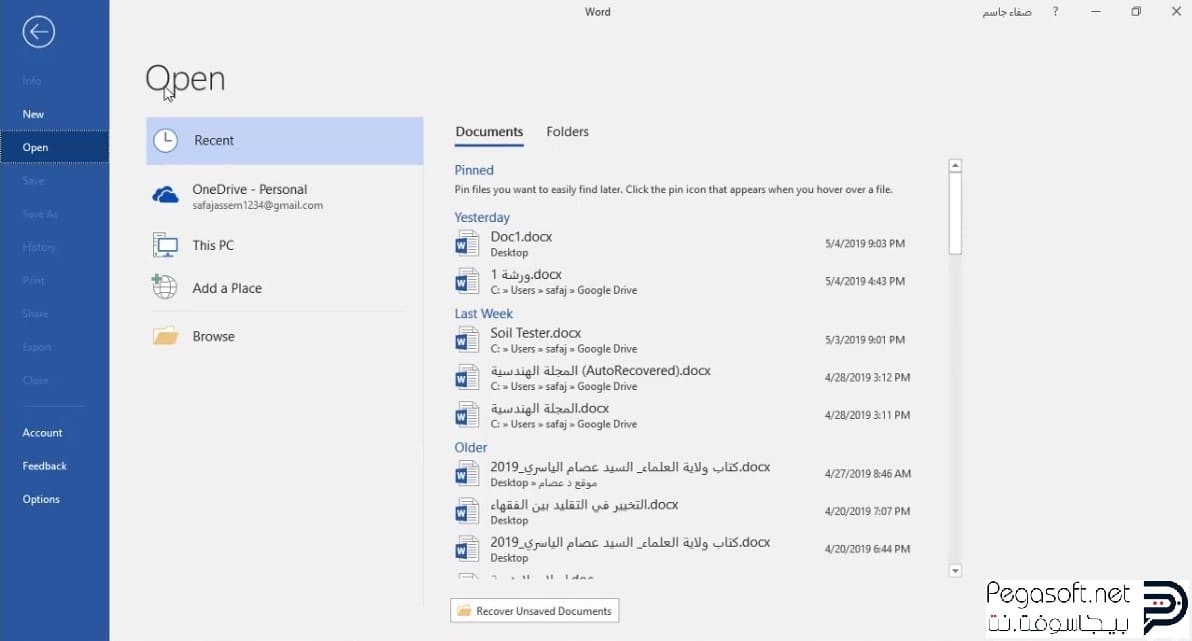Select the Recent clock icon
The height and width of the screenshot is (641, 1192).
pos(166,141)
